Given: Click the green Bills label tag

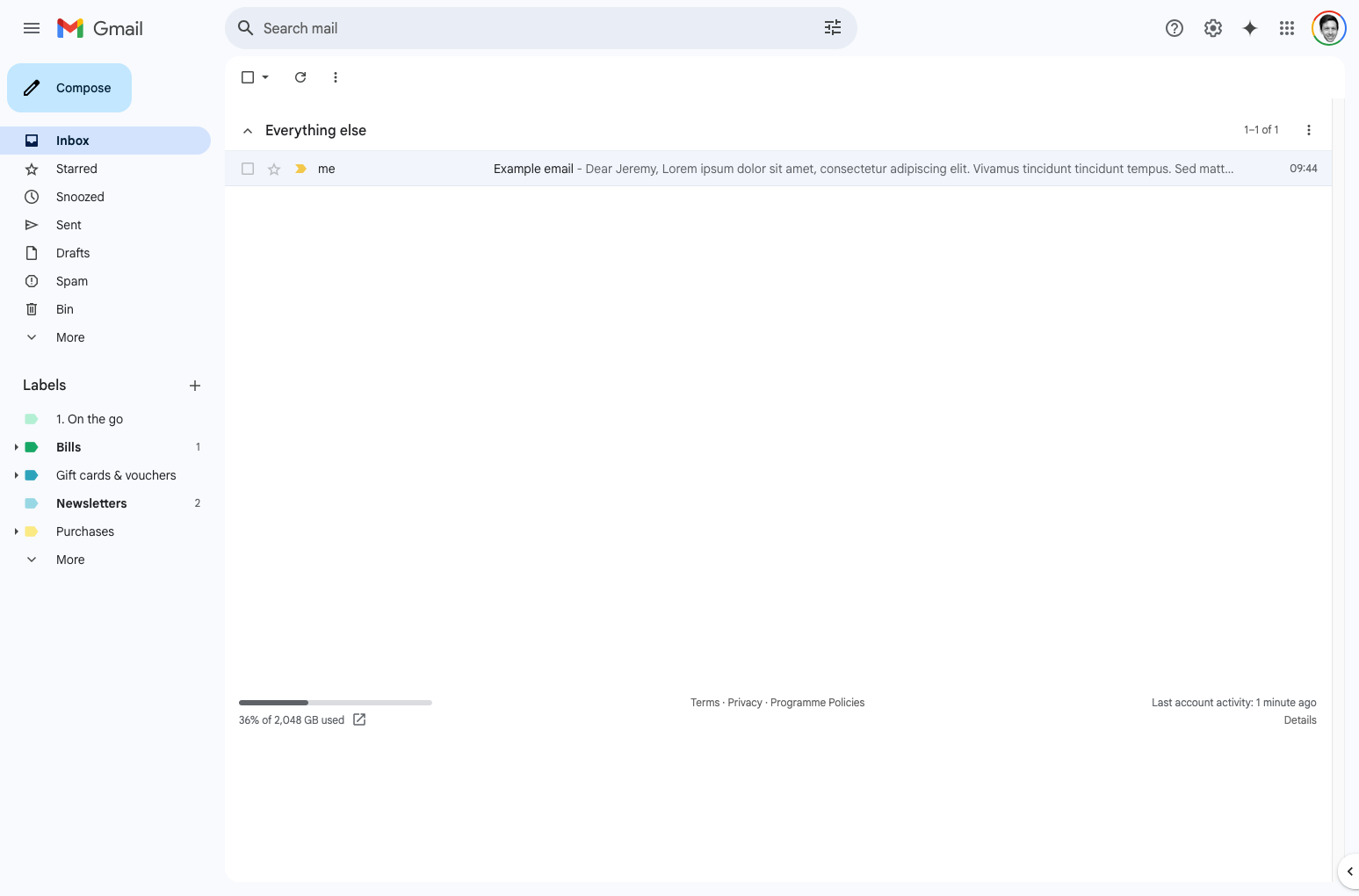Looking at the screenshot, I should [x=32, y=447].
